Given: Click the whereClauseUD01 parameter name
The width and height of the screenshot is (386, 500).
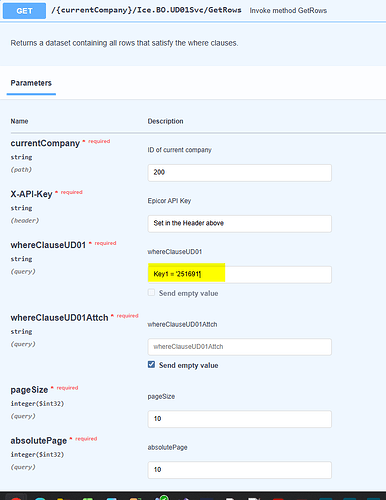Looking at the screenshot, I should click(x=48, y=245).
